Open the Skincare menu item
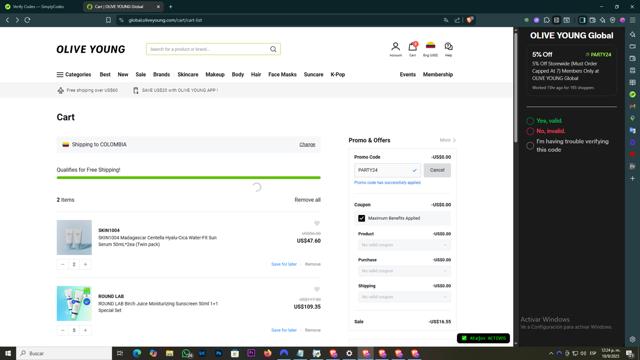 pos(188,75)
